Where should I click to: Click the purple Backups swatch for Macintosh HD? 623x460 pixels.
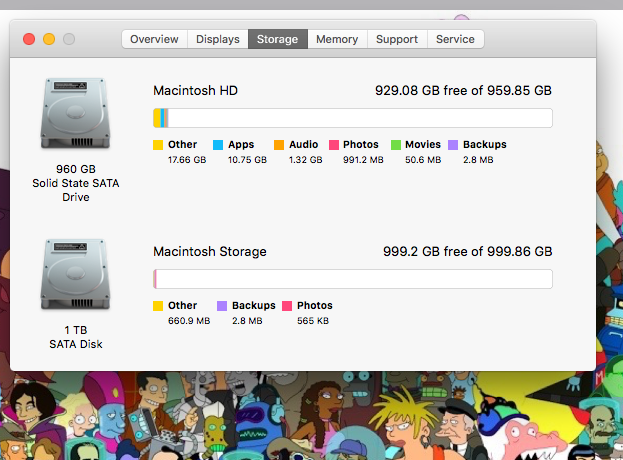453,145
